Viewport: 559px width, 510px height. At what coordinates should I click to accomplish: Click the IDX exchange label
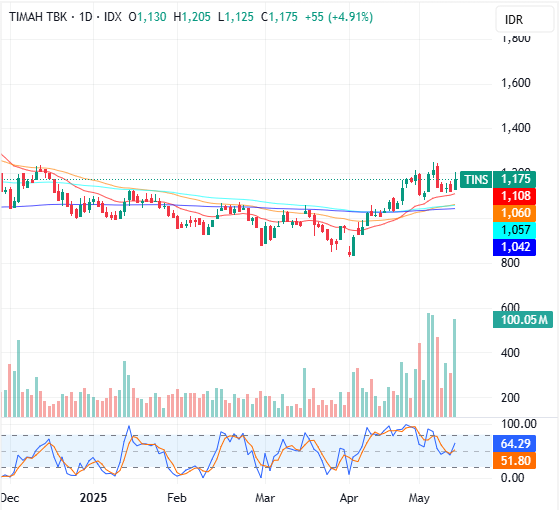click(113, 17)
